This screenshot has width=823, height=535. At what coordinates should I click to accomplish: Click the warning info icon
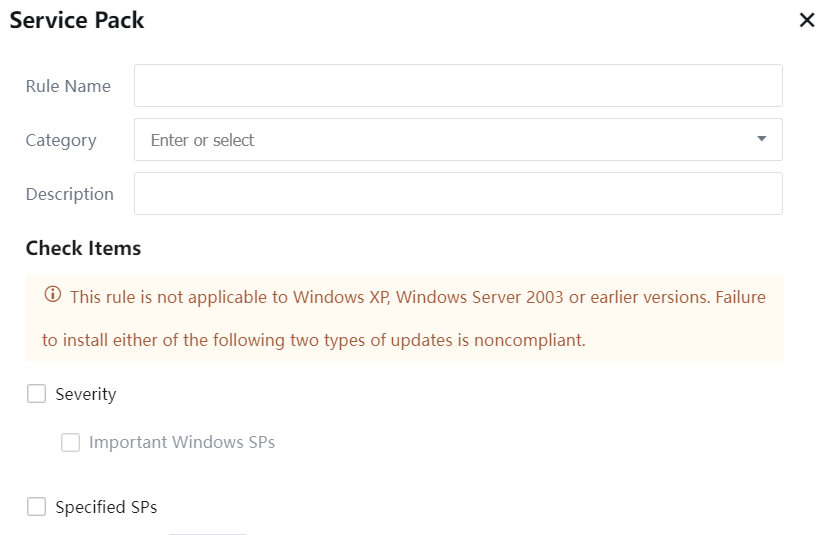[x=53, y=296]
